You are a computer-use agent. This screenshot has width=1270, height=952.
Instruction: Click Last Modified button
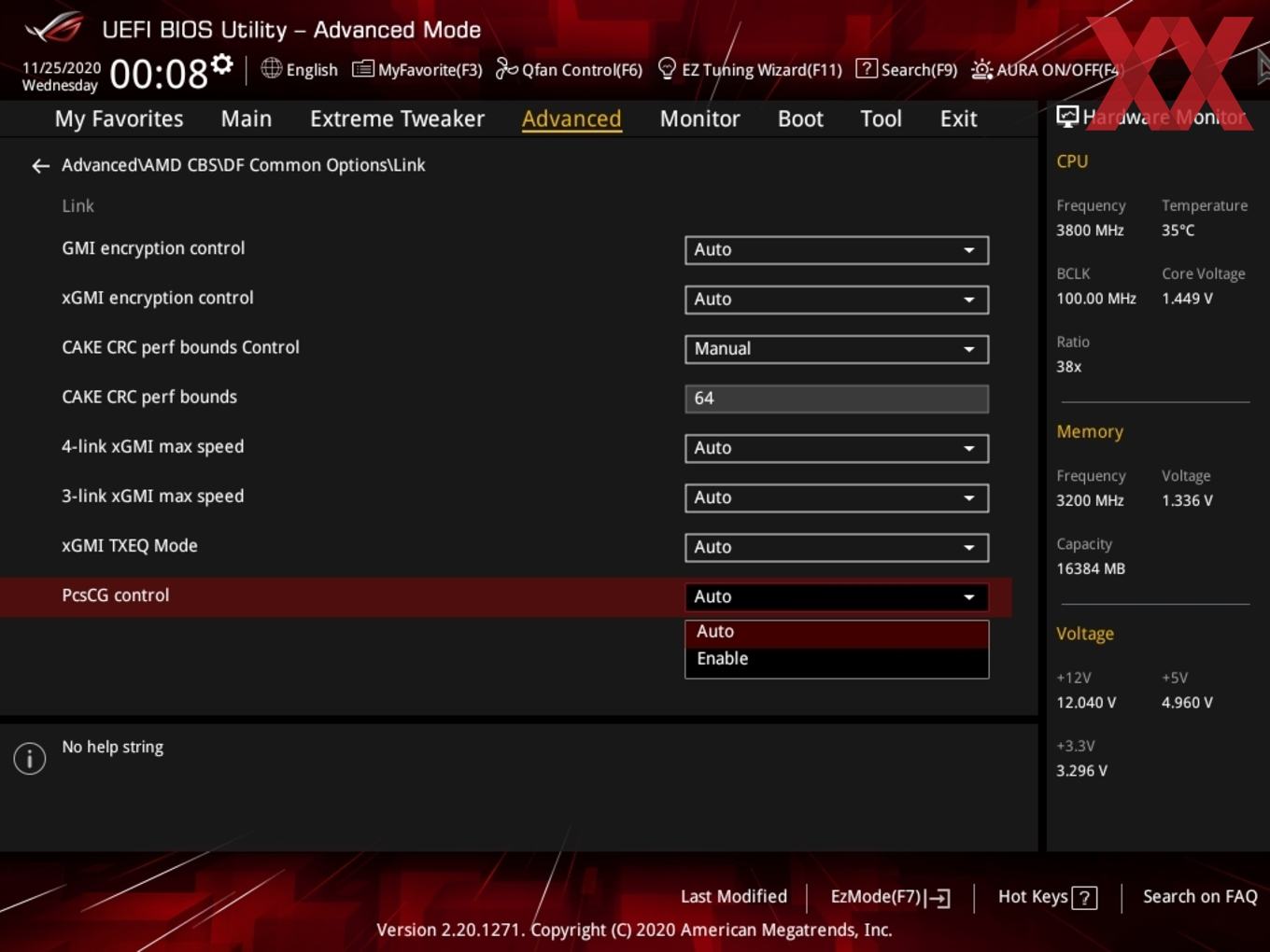tap(733, 897)
